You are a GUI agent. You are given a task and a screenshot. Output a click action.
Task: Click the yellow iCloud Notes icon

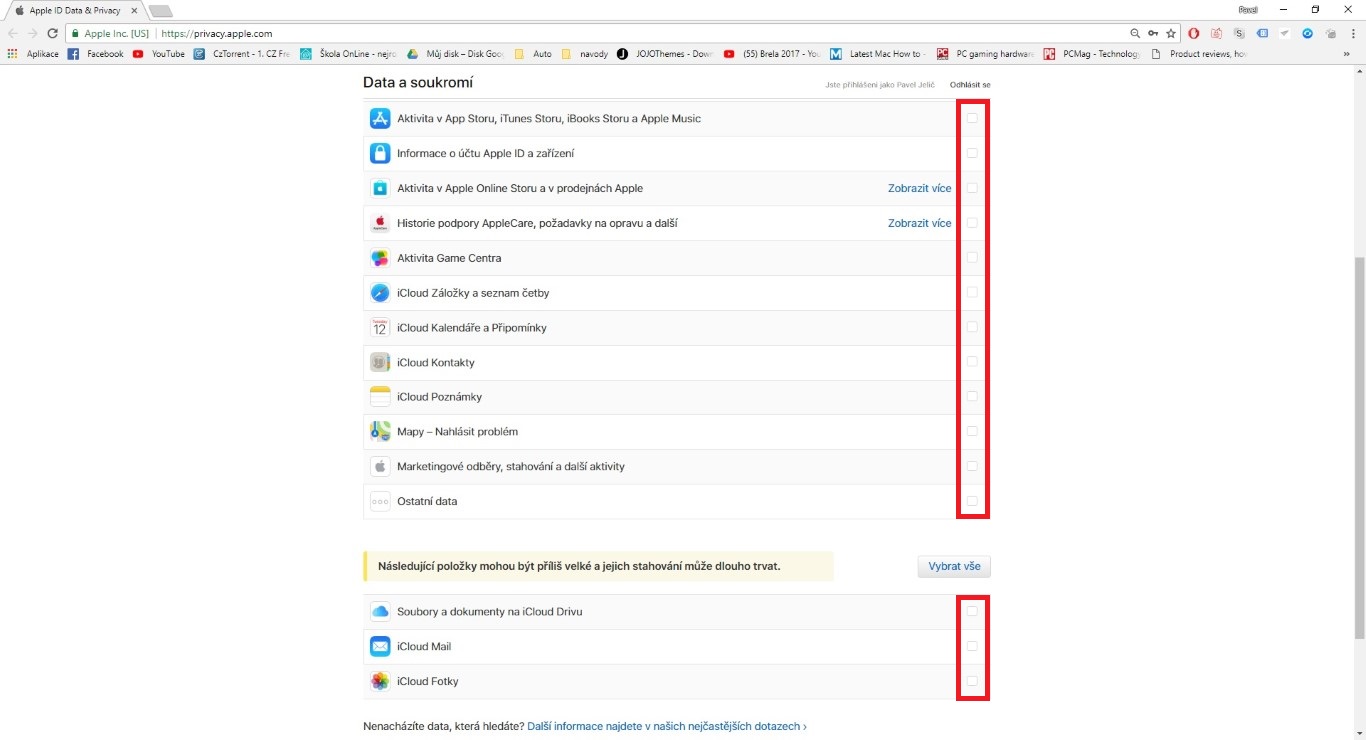(380, 397)
